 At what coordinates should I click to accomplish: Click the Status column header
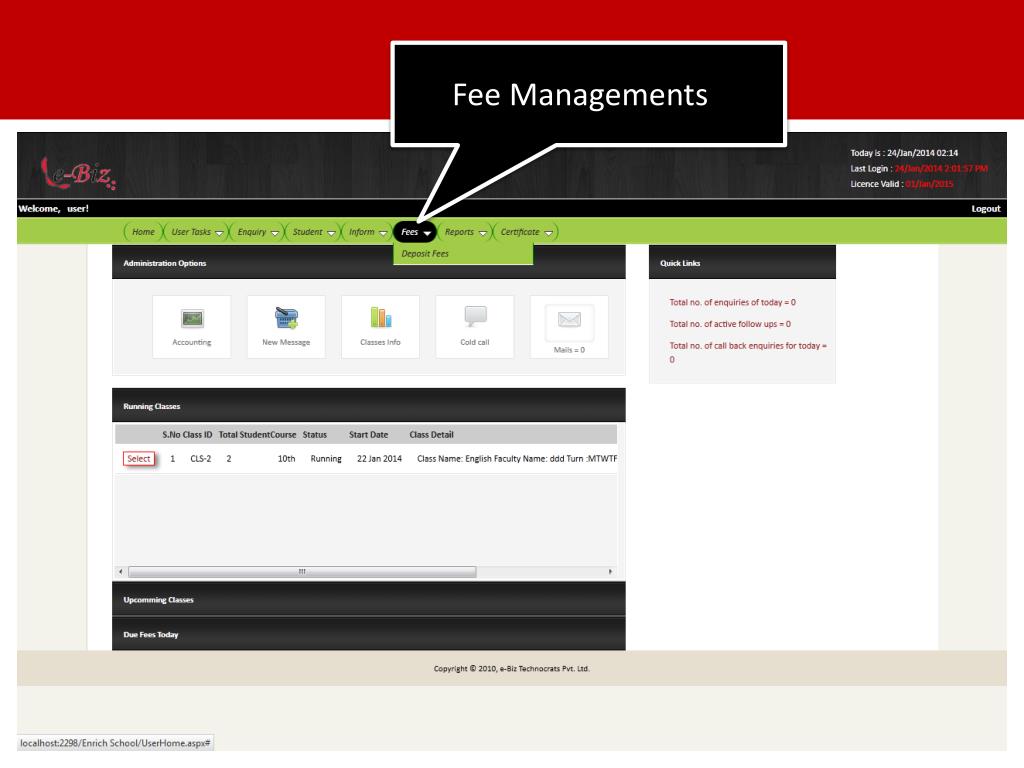[x=315, y=434]
